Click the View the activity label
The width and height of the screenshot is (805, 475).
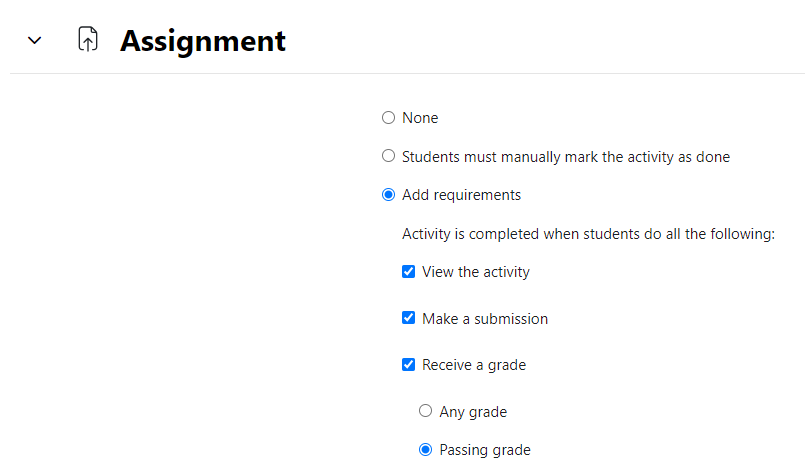click(475, 272)
